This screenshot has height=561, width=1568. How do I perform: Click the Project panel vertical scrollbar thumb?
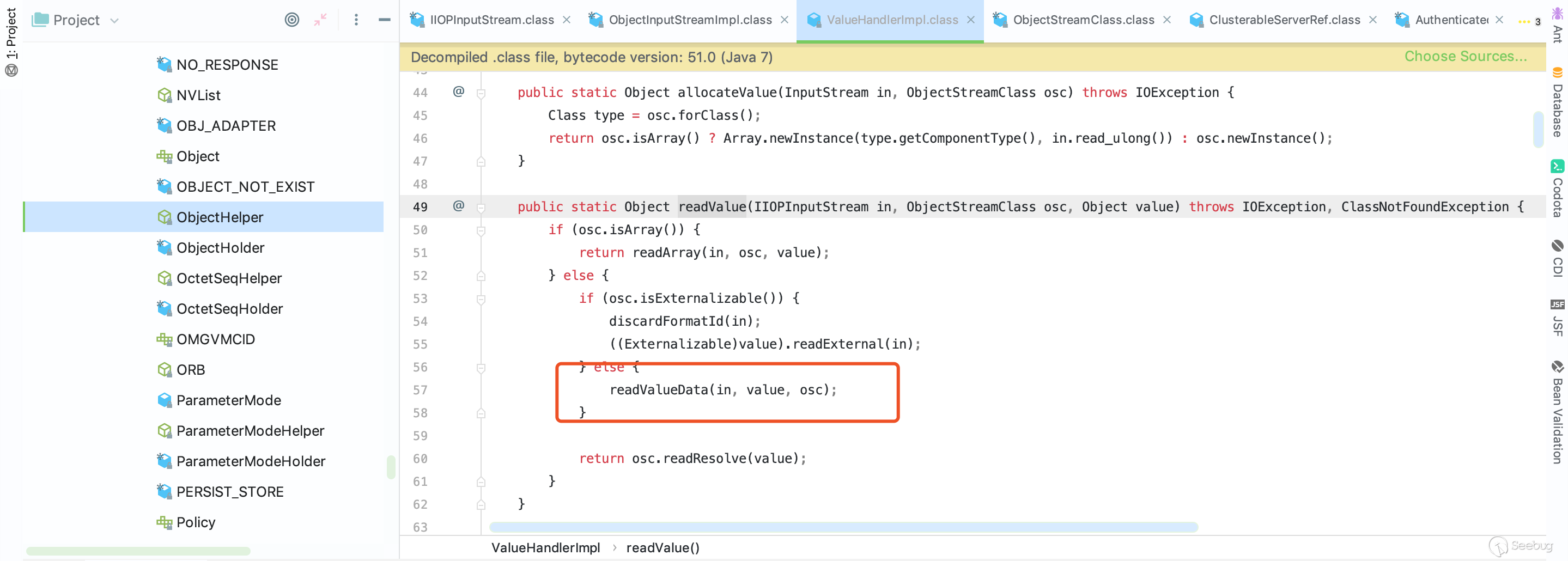(x=391, y=467)
